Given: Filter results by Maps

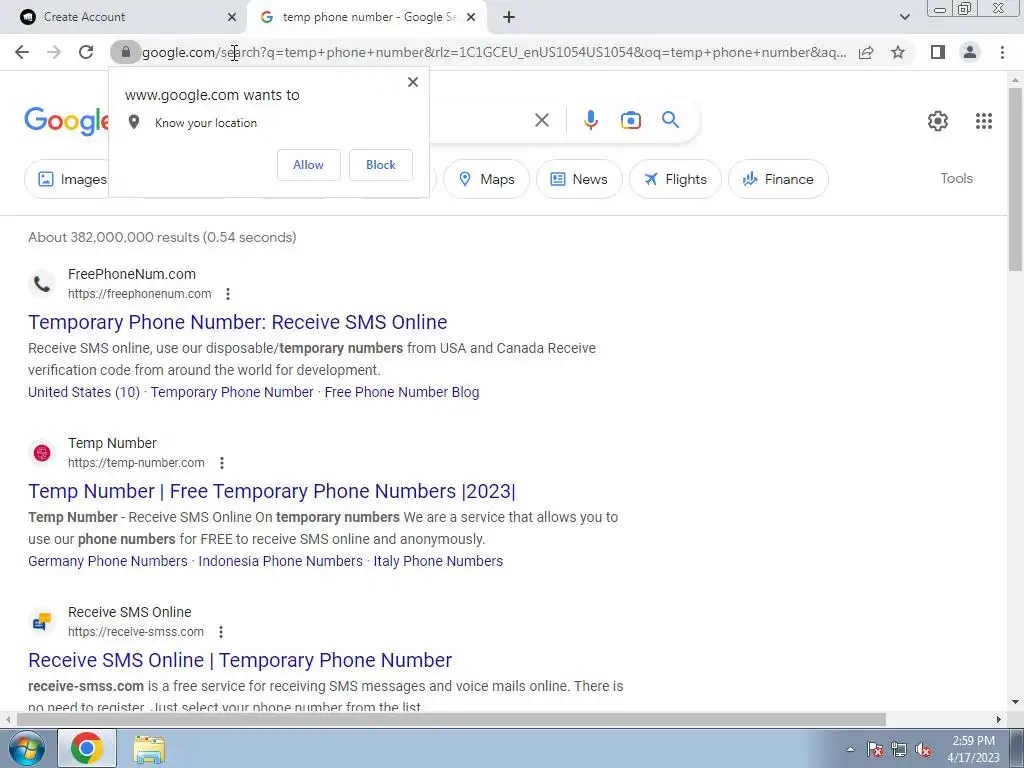Looking at the screenshot, I should pos(487,179).
